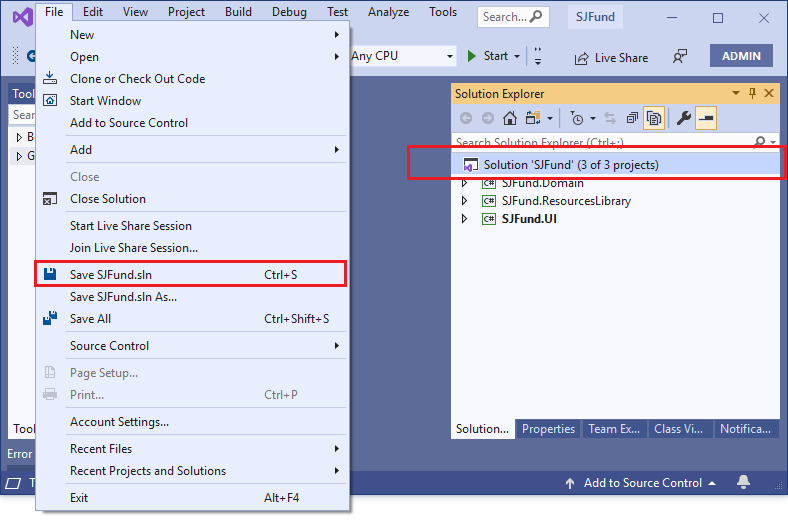Expand the SJFund.UI project node
Screen dimensions: 788x526
pos(464,219)
